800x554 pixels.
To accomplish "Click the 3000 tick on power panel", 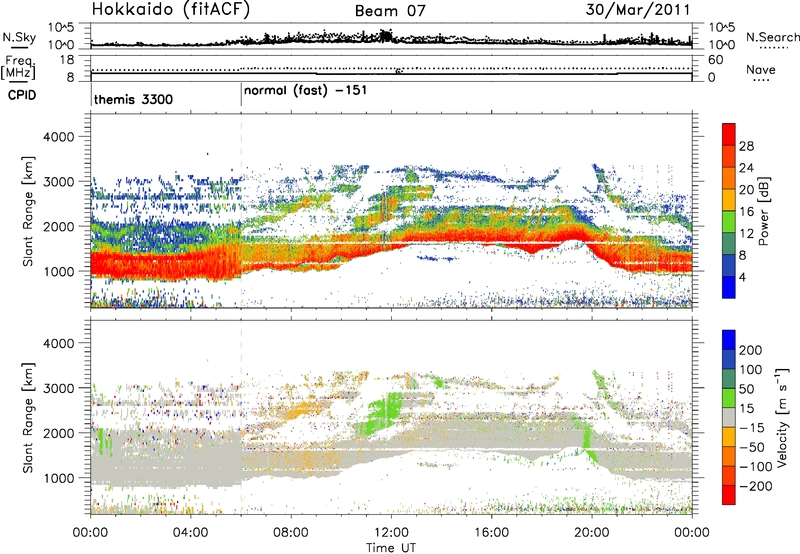I will [x=58, y=182].
